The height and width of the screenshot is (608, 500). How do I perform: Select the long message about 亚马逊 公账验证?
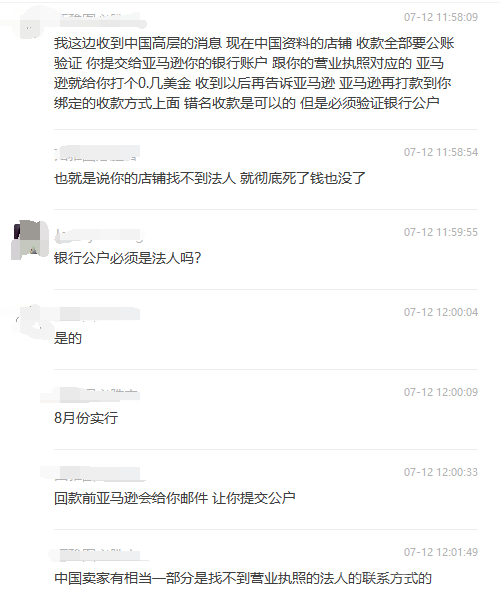[254, 73]
